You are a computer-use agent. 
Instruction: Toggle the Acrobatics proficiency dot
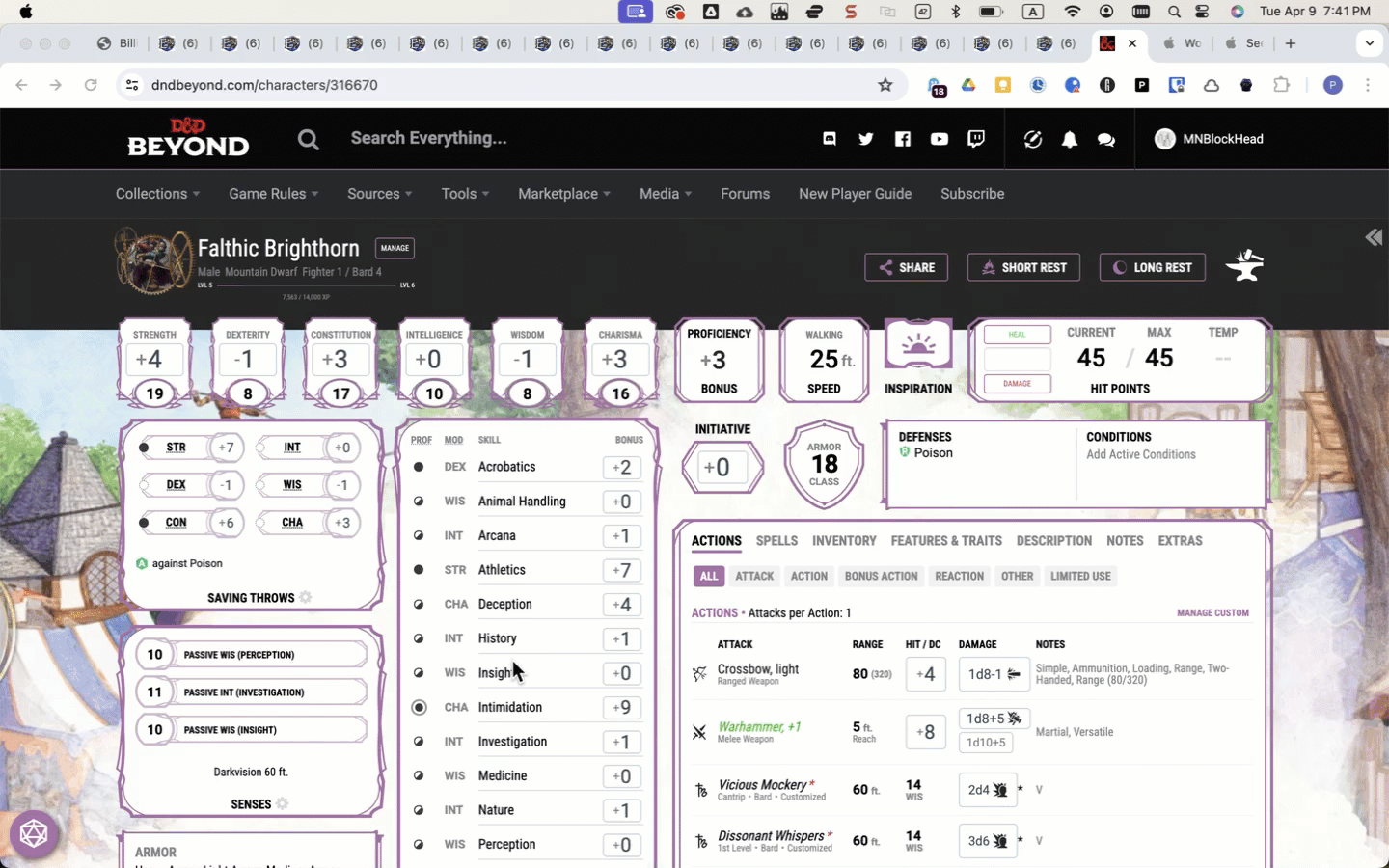tap(419, 467)
